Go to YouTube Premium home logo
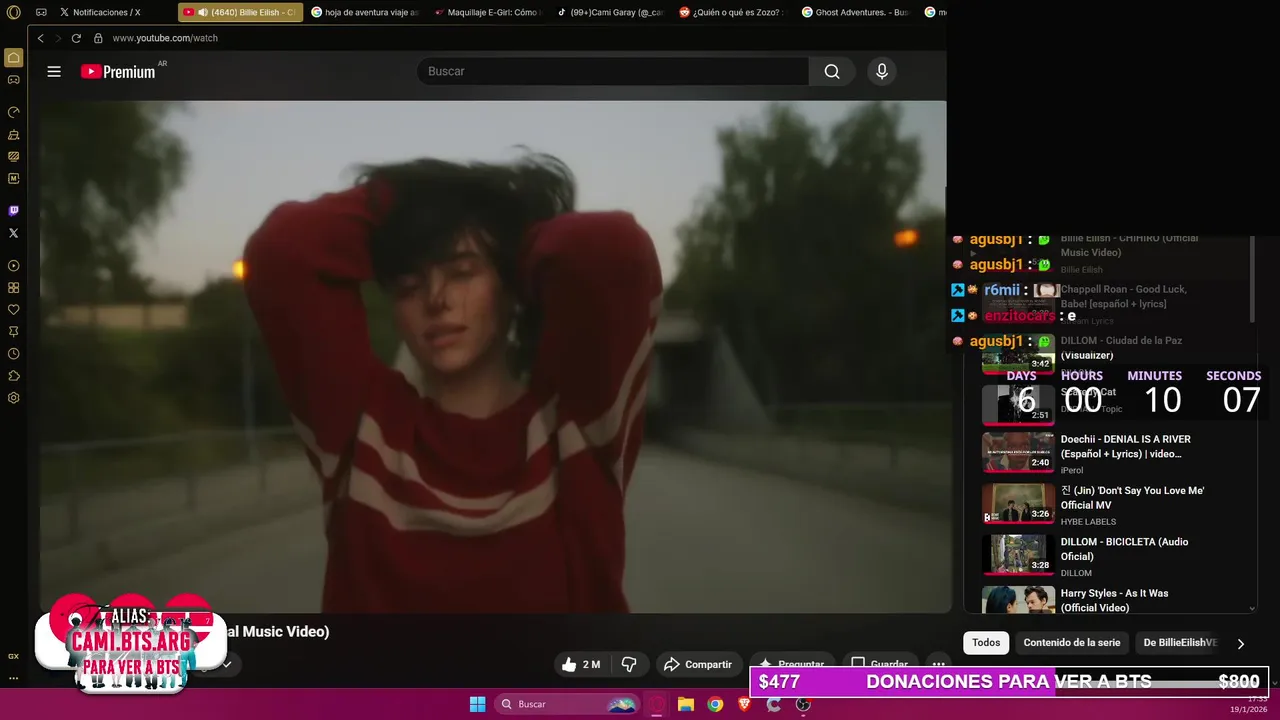This screenshot has height=720, width=1280. (x=119, y=71)
